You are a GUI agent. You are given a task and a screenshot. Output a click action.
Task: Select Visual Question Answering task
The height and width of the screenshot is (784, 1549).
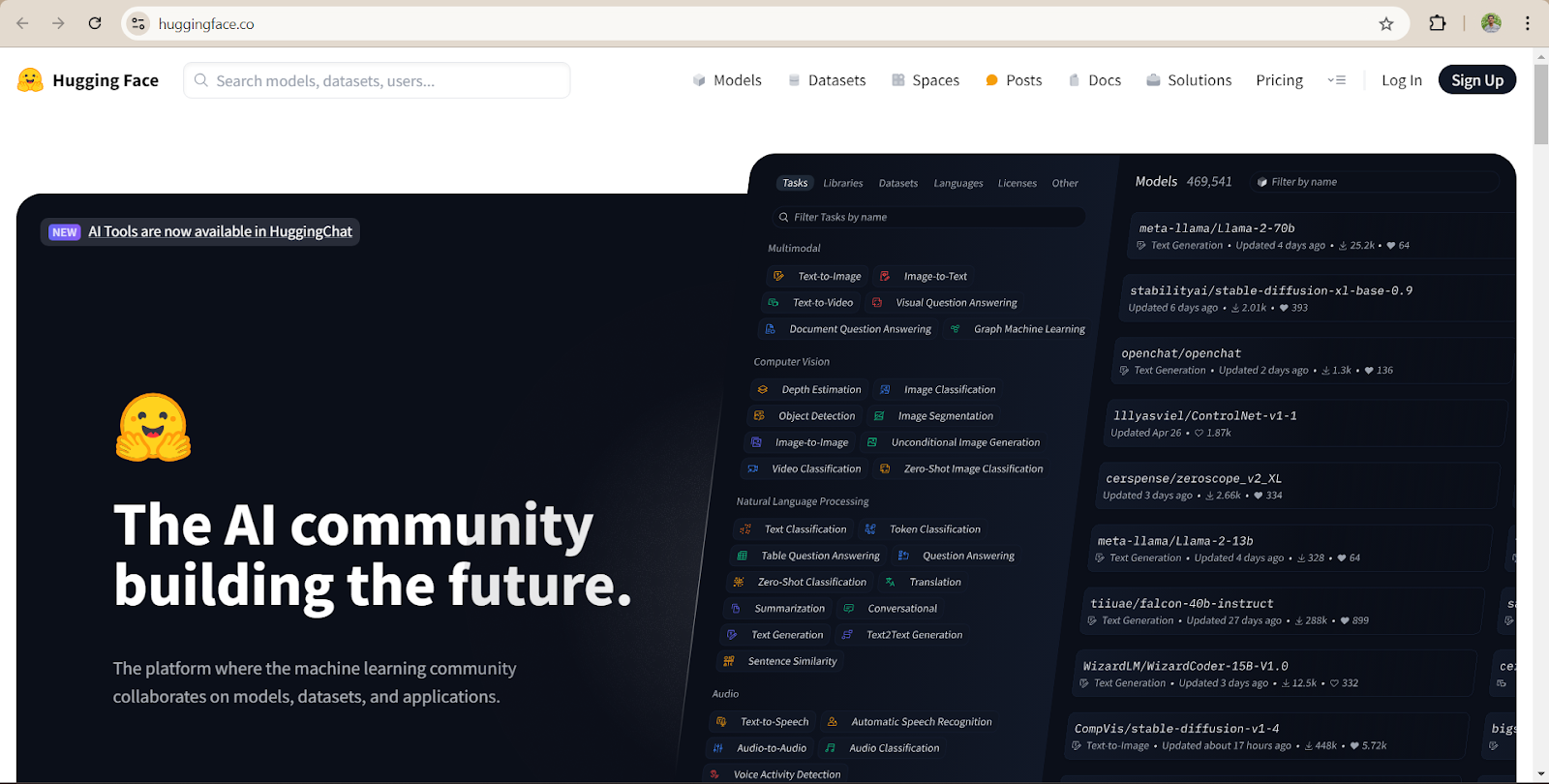(945, 302)
